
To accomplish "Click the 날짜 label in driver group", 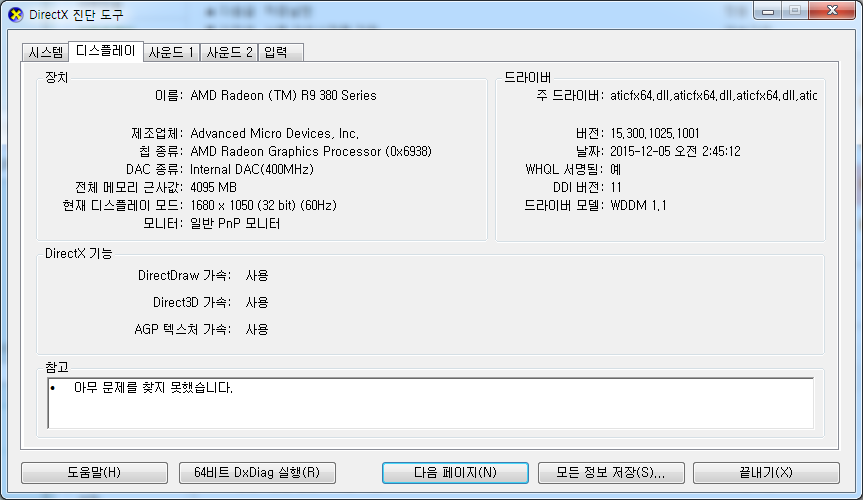I will coord(590,151).
